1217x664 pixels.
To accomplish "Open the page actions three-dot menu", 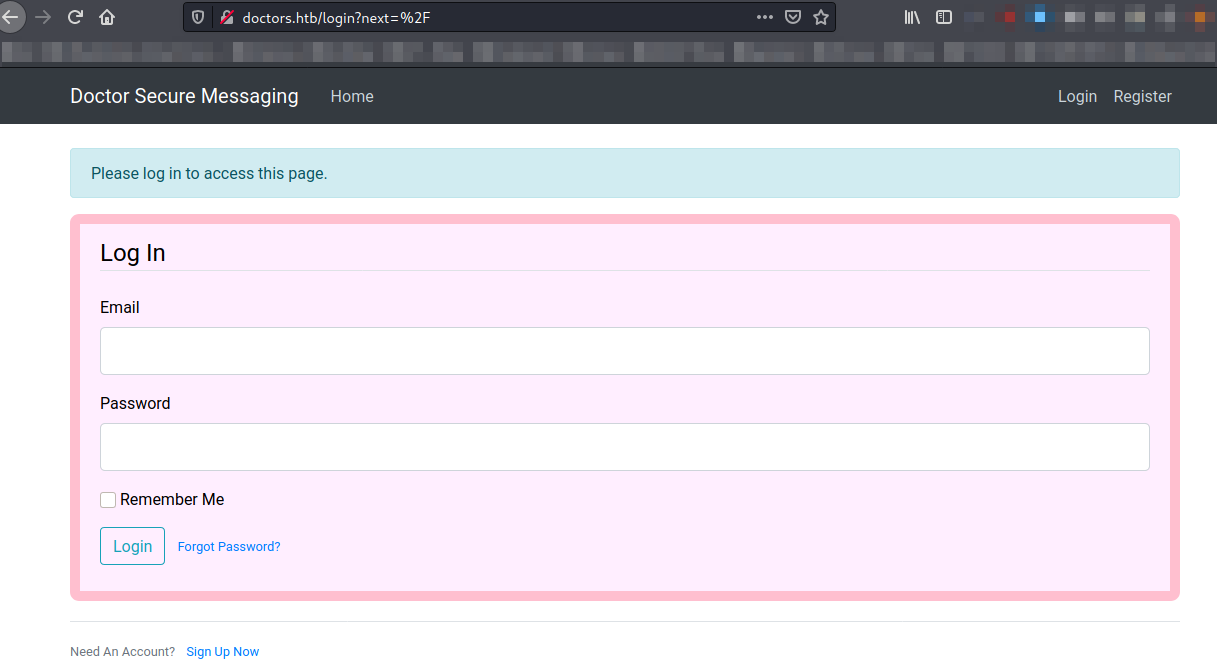I will [x=765, y=17].
